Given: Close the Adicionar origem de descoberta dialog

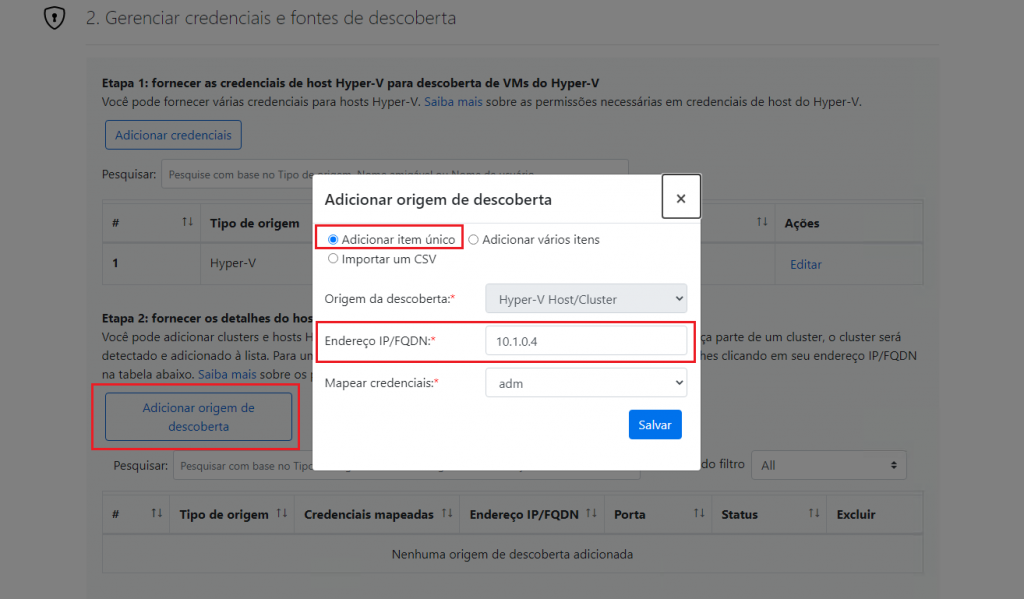Looking at the screenshot, I should (680, 198).
